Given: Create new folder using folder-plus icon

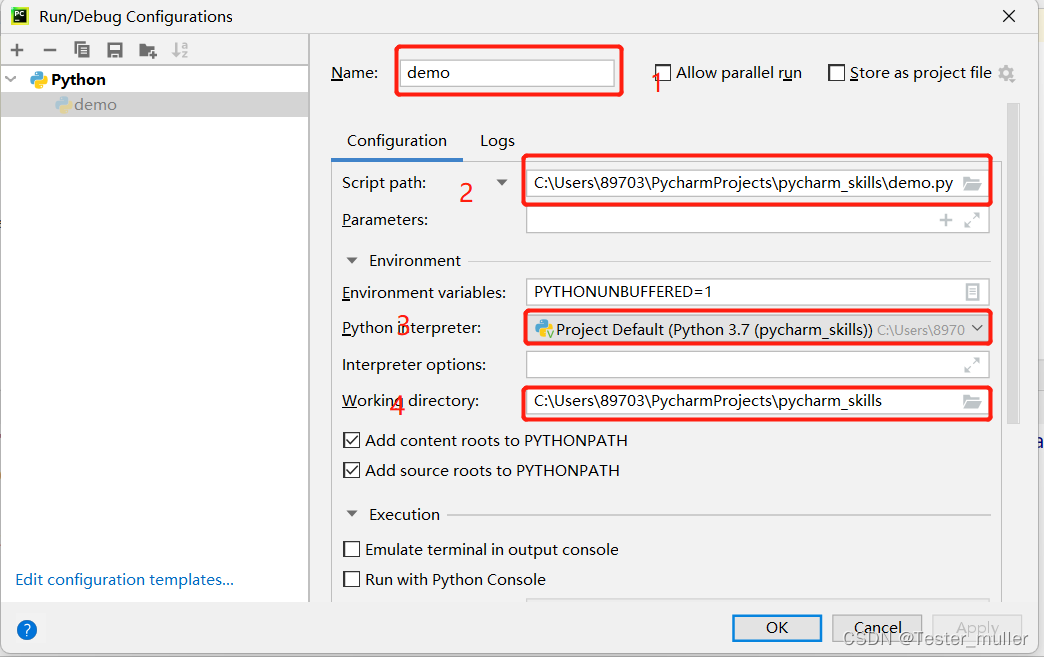Looking at the screenshot, I should 147,50.
